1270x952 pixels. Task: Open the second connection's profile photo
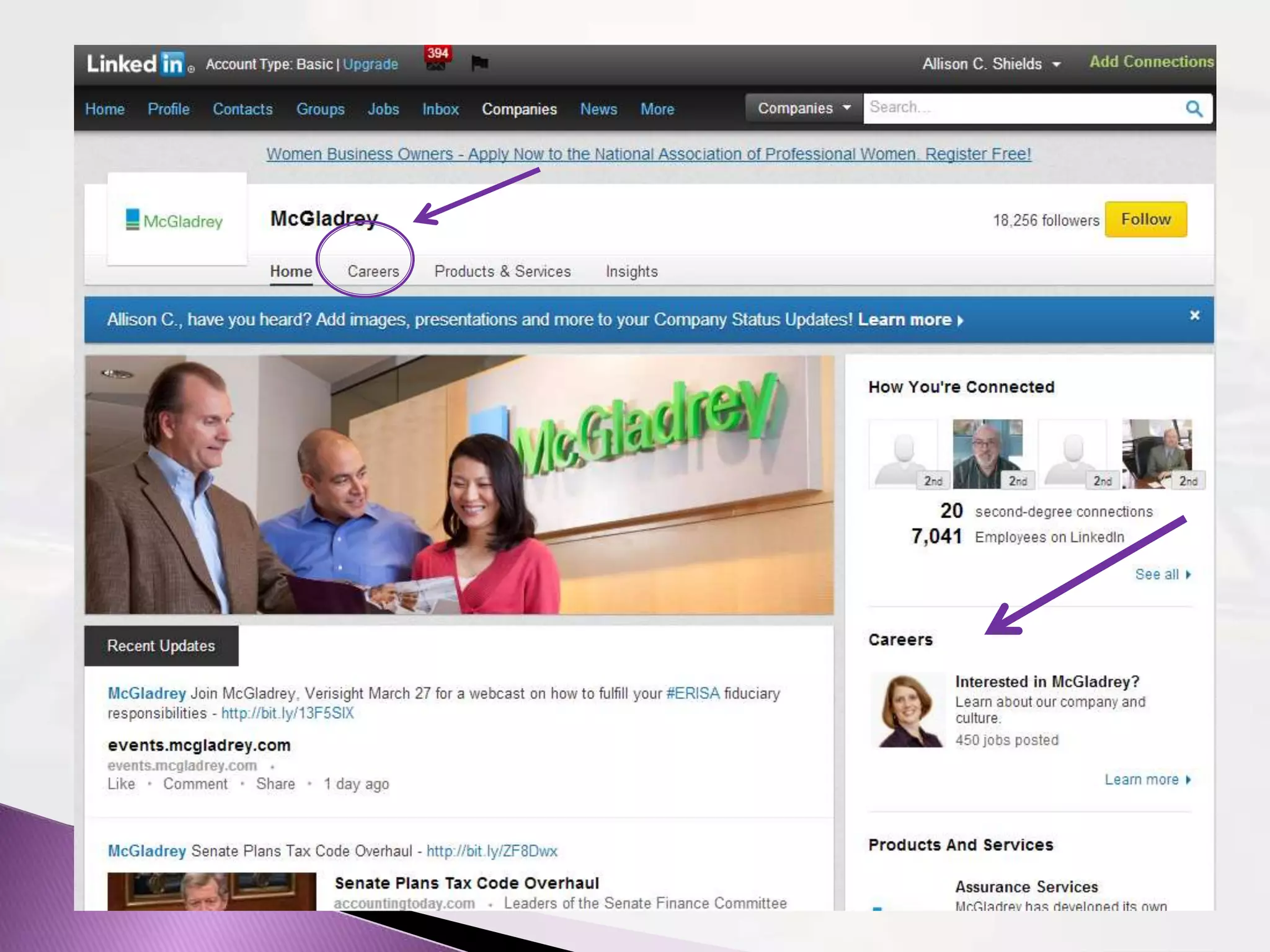987,454
